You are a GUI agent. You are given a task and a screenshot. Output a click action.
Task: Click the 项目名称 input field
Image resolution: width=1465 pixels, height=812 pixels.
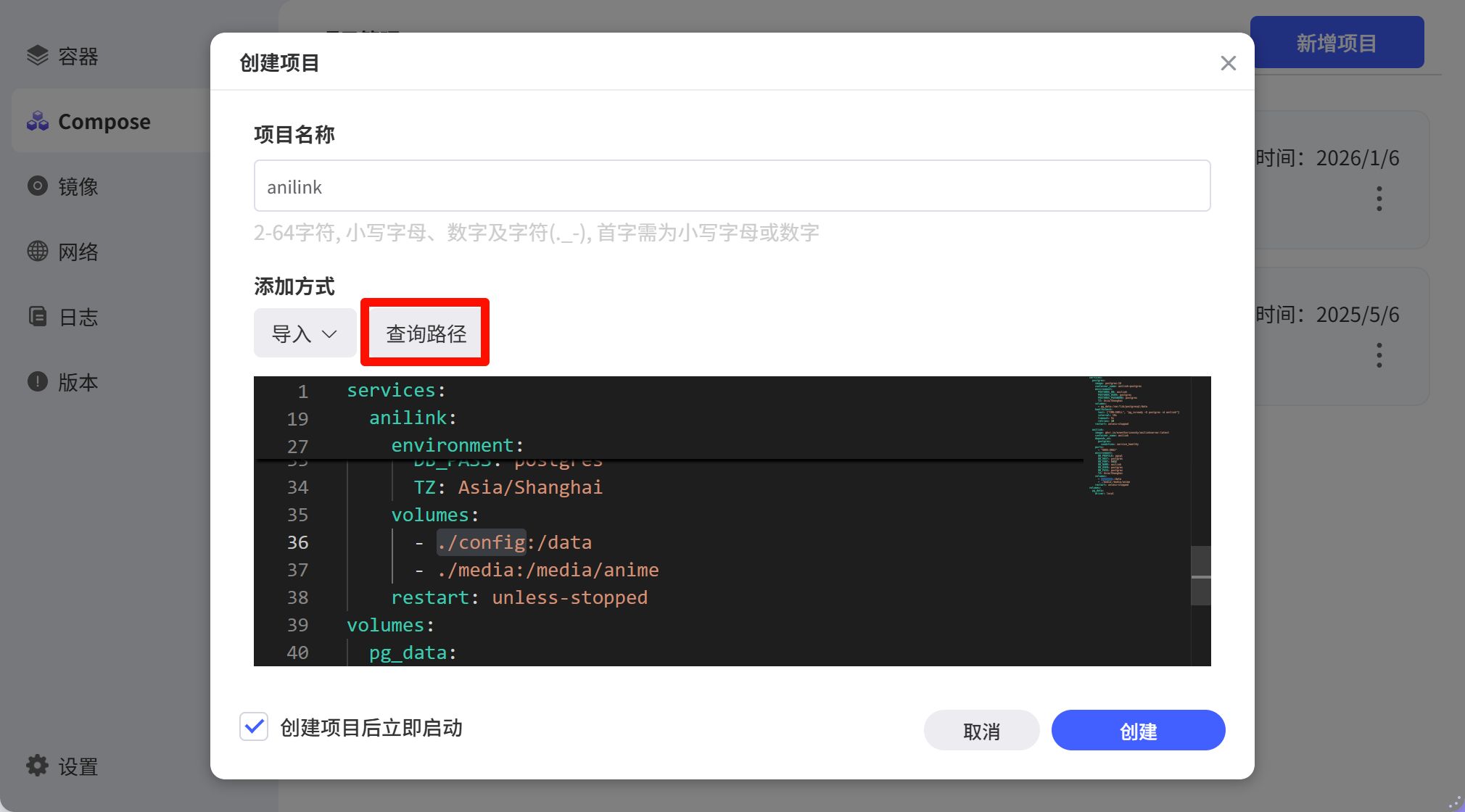pyautogui.click(x=732, y=186)
